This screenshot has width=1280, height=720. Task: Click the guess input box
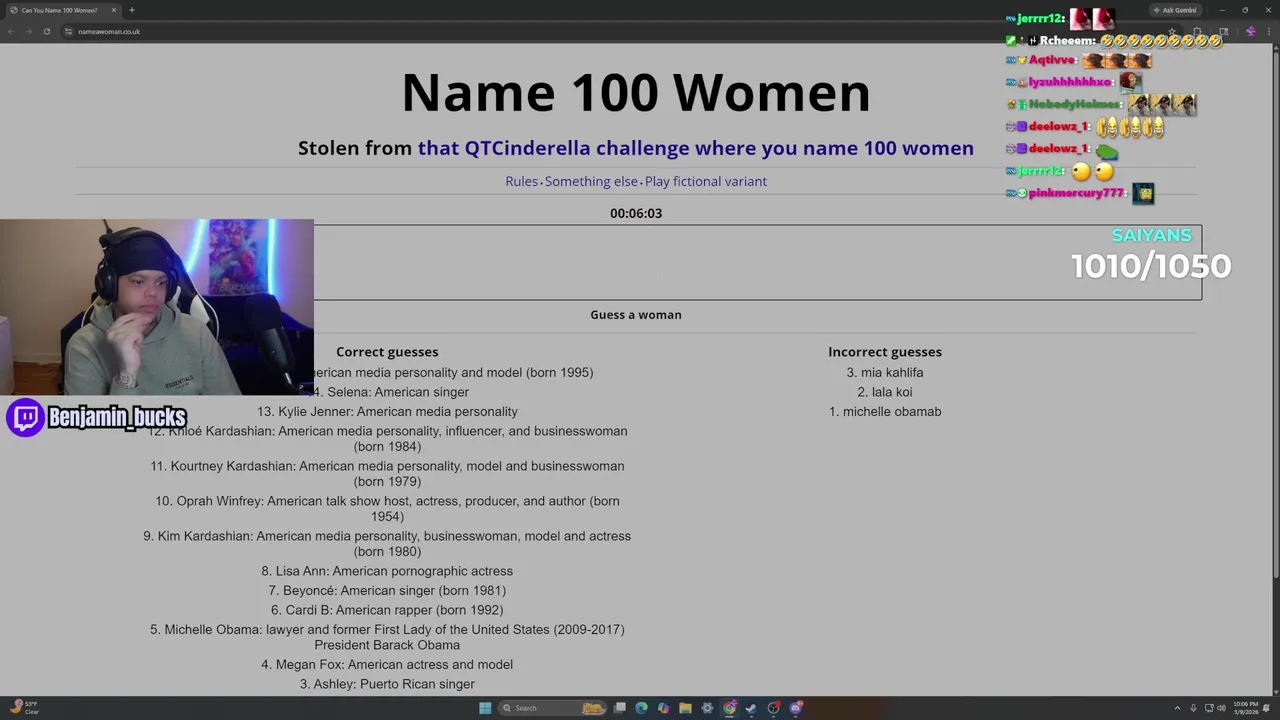[x=636, y=262]
